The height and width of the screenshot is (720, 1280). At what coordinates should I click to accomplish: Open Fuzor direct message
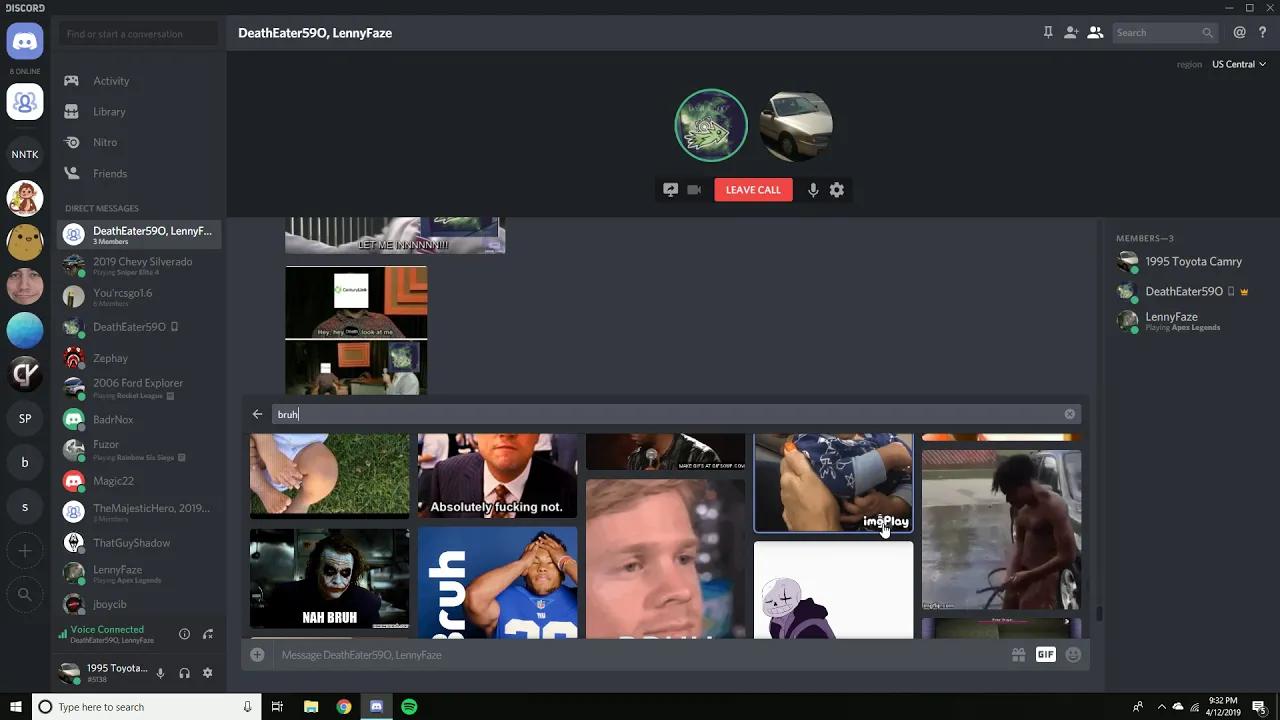coord(139,450)
